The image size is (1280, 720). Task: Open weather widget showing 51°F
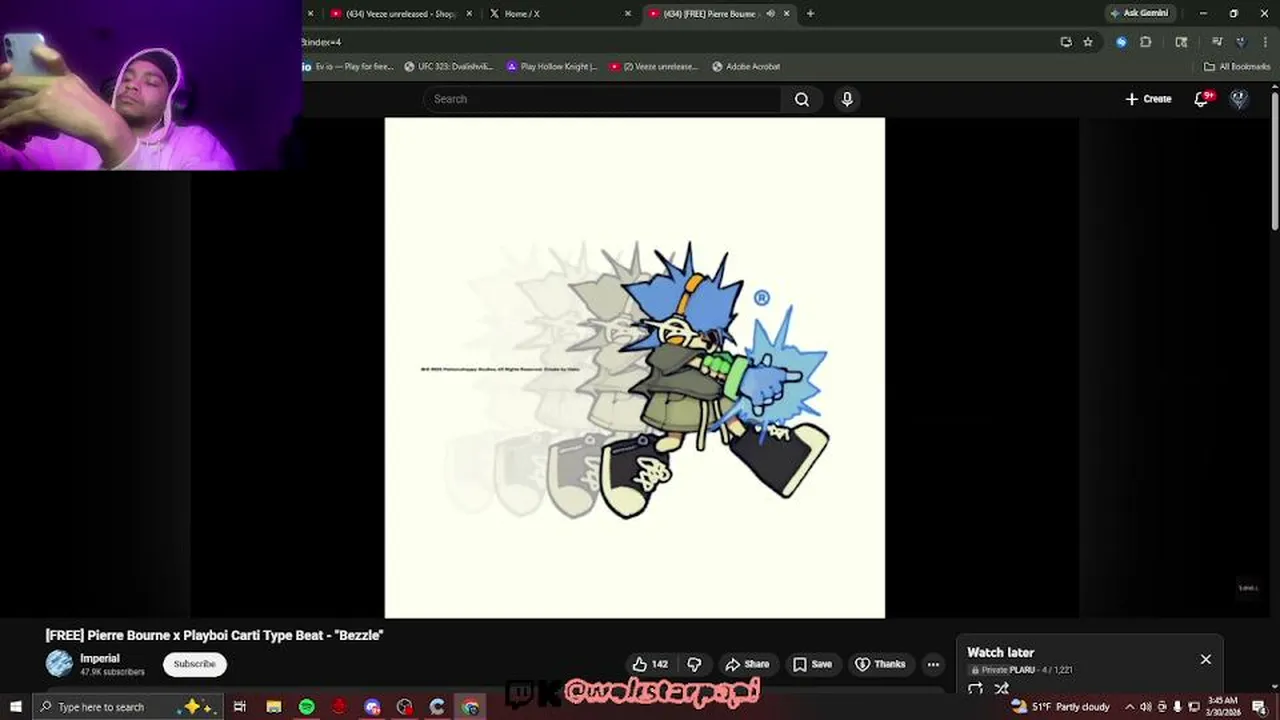tap(1060, 707)
